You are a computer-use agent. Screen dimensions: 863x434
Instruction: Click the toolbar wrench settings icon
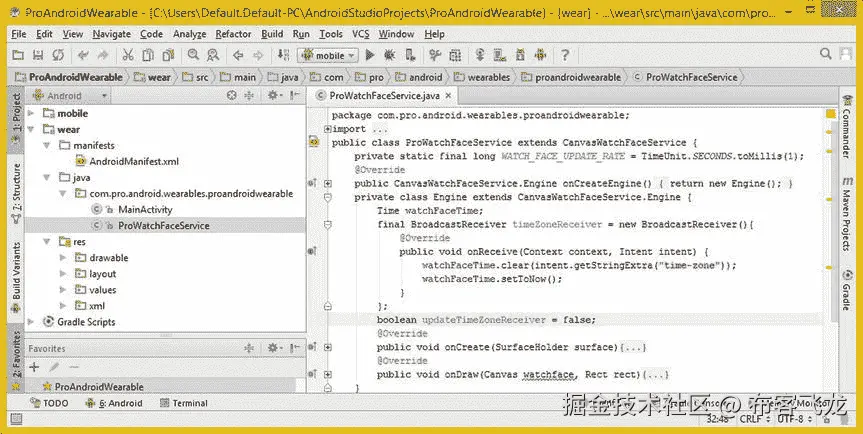click(x=435, y=55)
